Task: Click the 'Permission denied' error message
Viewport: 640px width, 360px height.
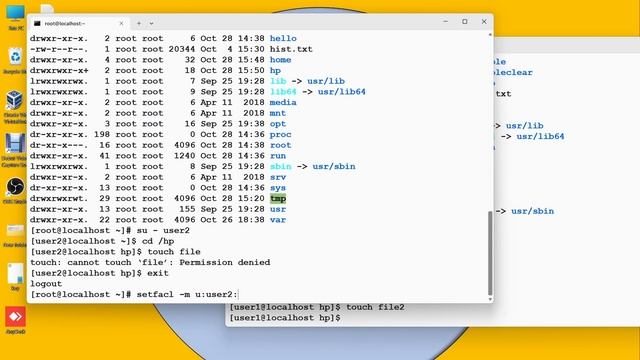Action: click(224, 262)
